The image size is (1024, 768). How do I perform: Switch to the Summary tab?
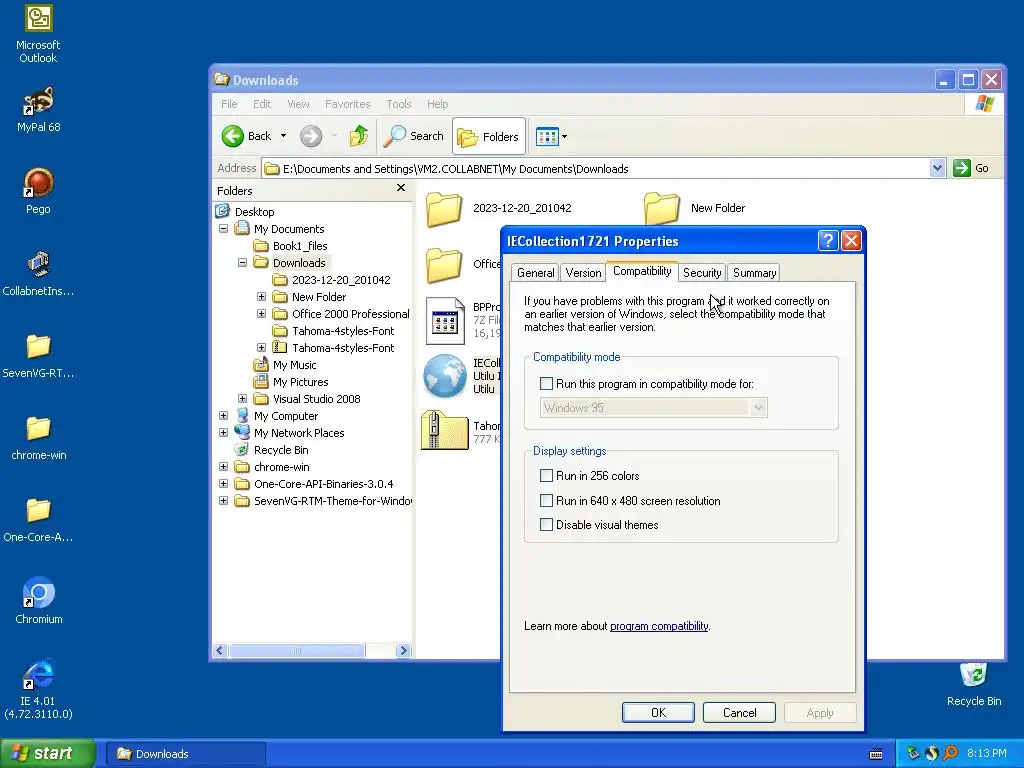(754, 273)
